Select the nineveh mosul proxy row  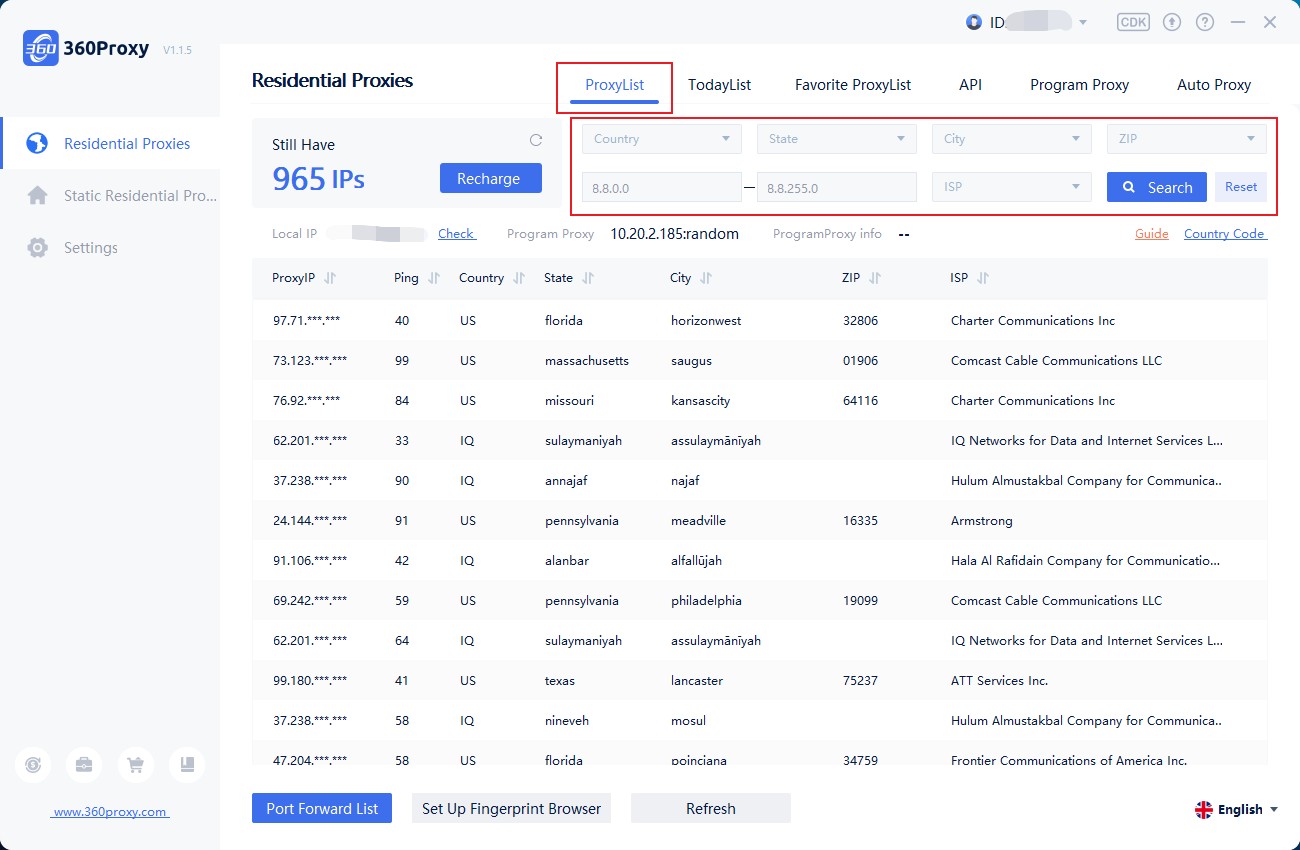click(760, 720)
